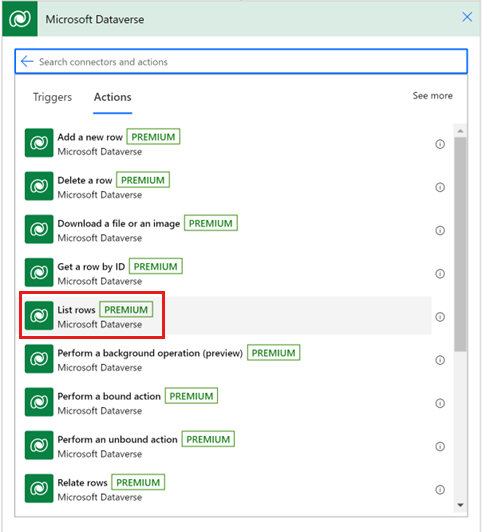
Task: Close the Microsoft Dataverse panel
Action: click(467, 17)
